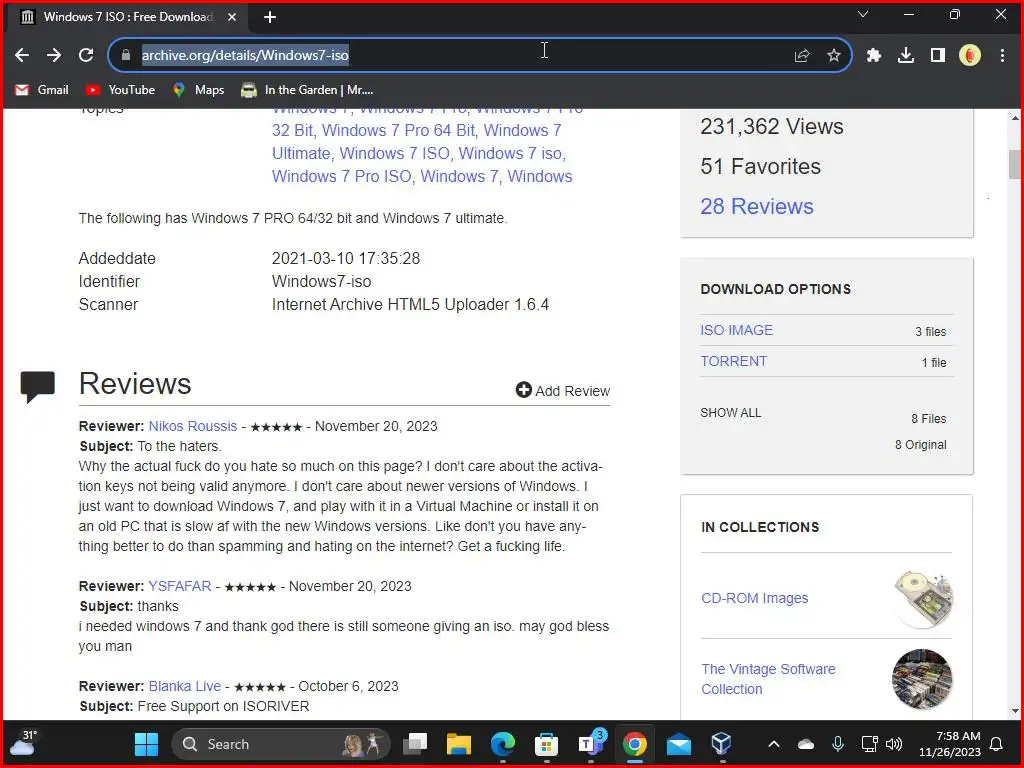Viewport: 1024px width, 768px height.
Task: Click the taskbar Search box
Action: (281, 744)
